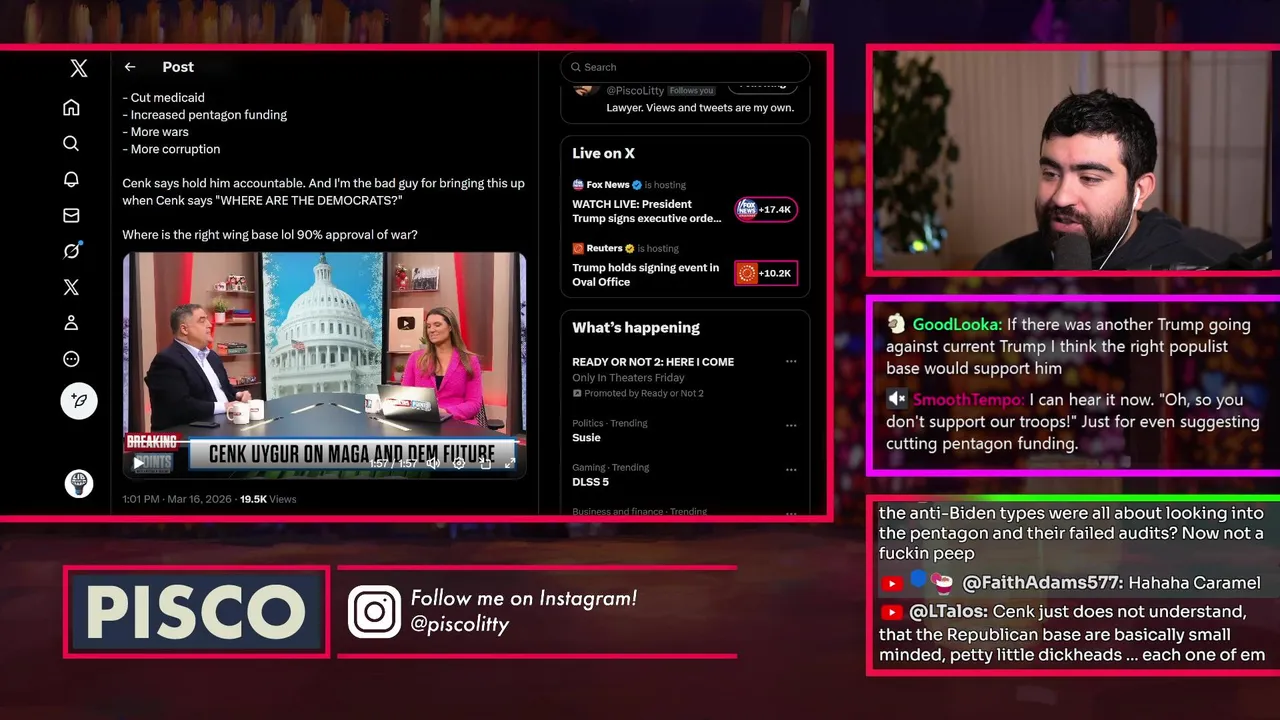The height and width of the screenshot is (720, 1280).
Task: Click the search magnifier icon in the field
Action: point(576,67)
